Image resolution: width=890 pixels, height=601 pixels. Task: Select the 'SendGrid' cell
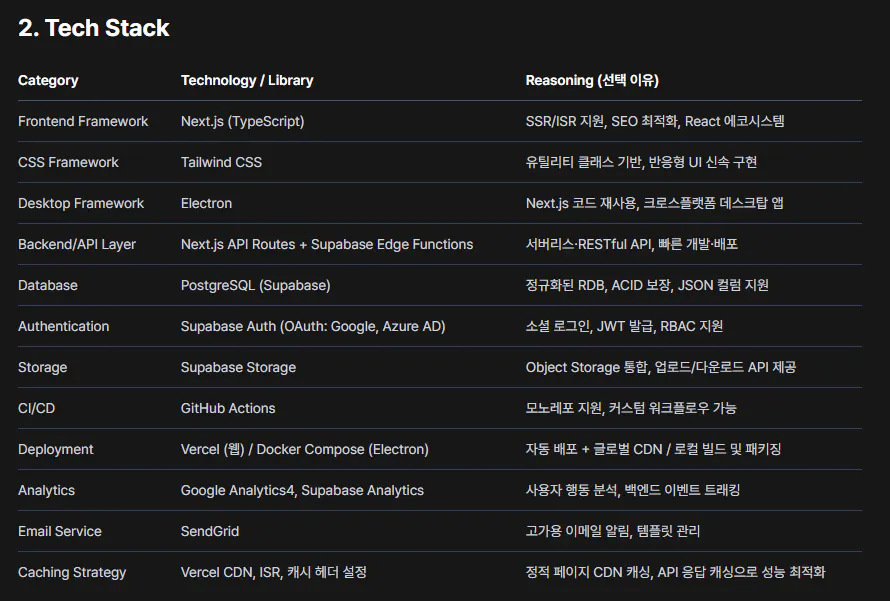210,531
